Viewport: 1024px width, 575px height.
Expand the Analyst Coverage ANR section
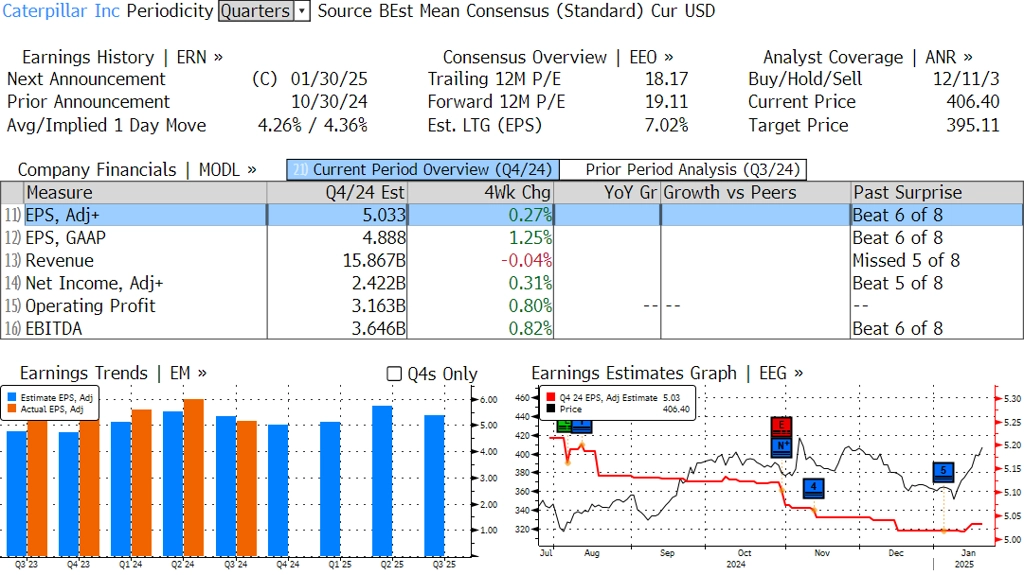(x=867, y=57)
